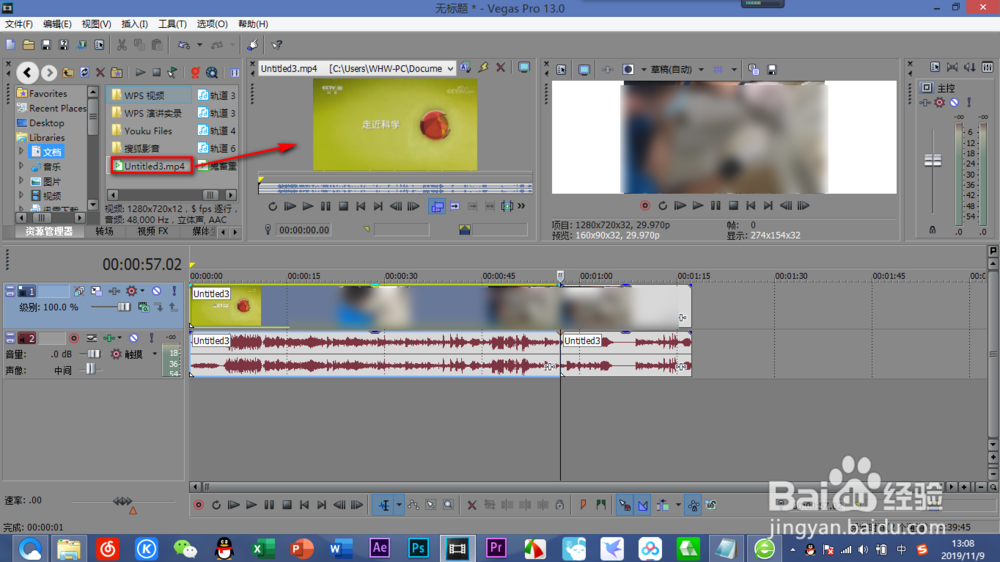
Task: Select Untitled3.mp4 in the Explorer list
Action: click(152, 166)
